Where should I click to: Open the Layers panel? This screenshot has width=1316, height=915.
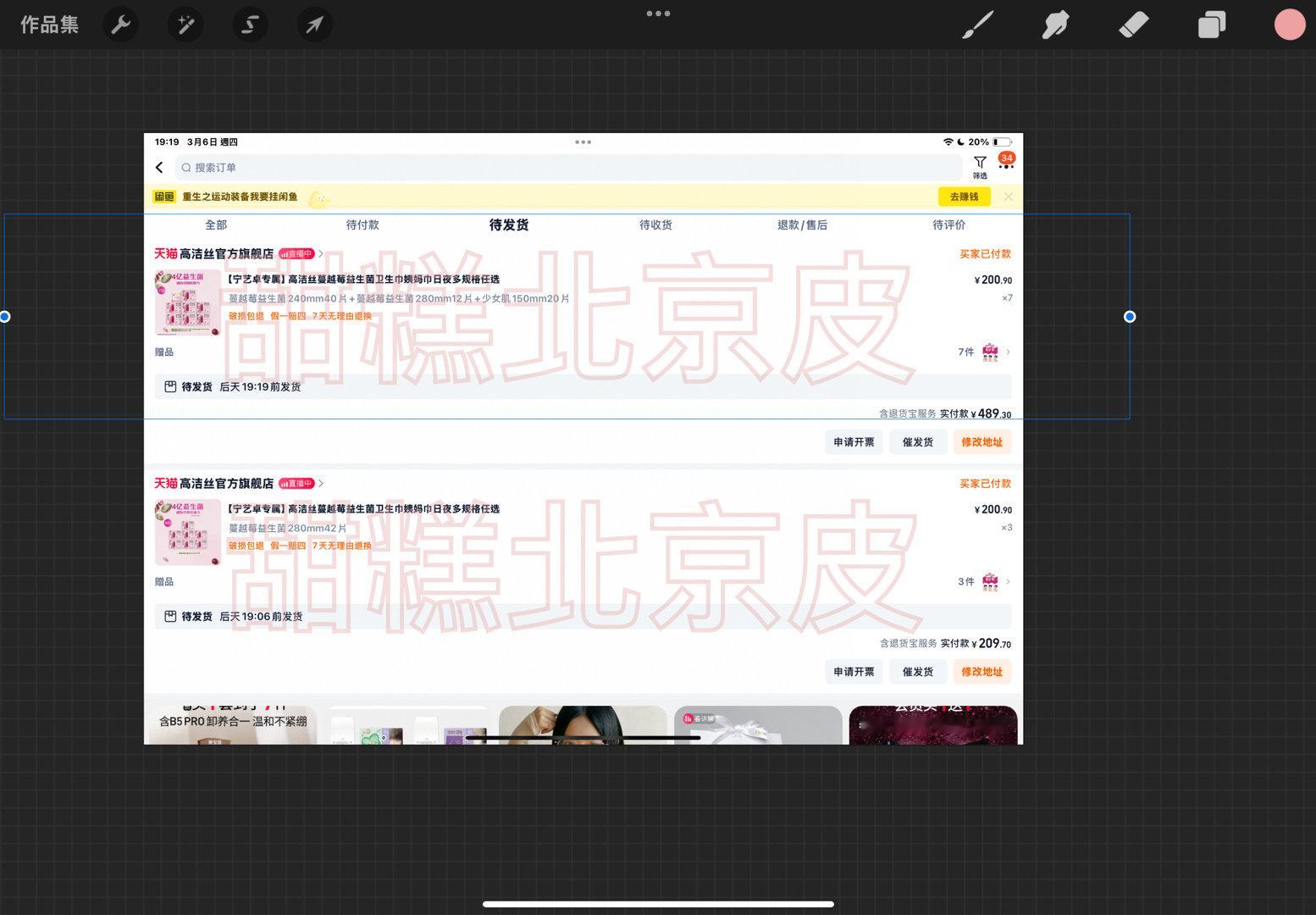tap(1212, 25)
